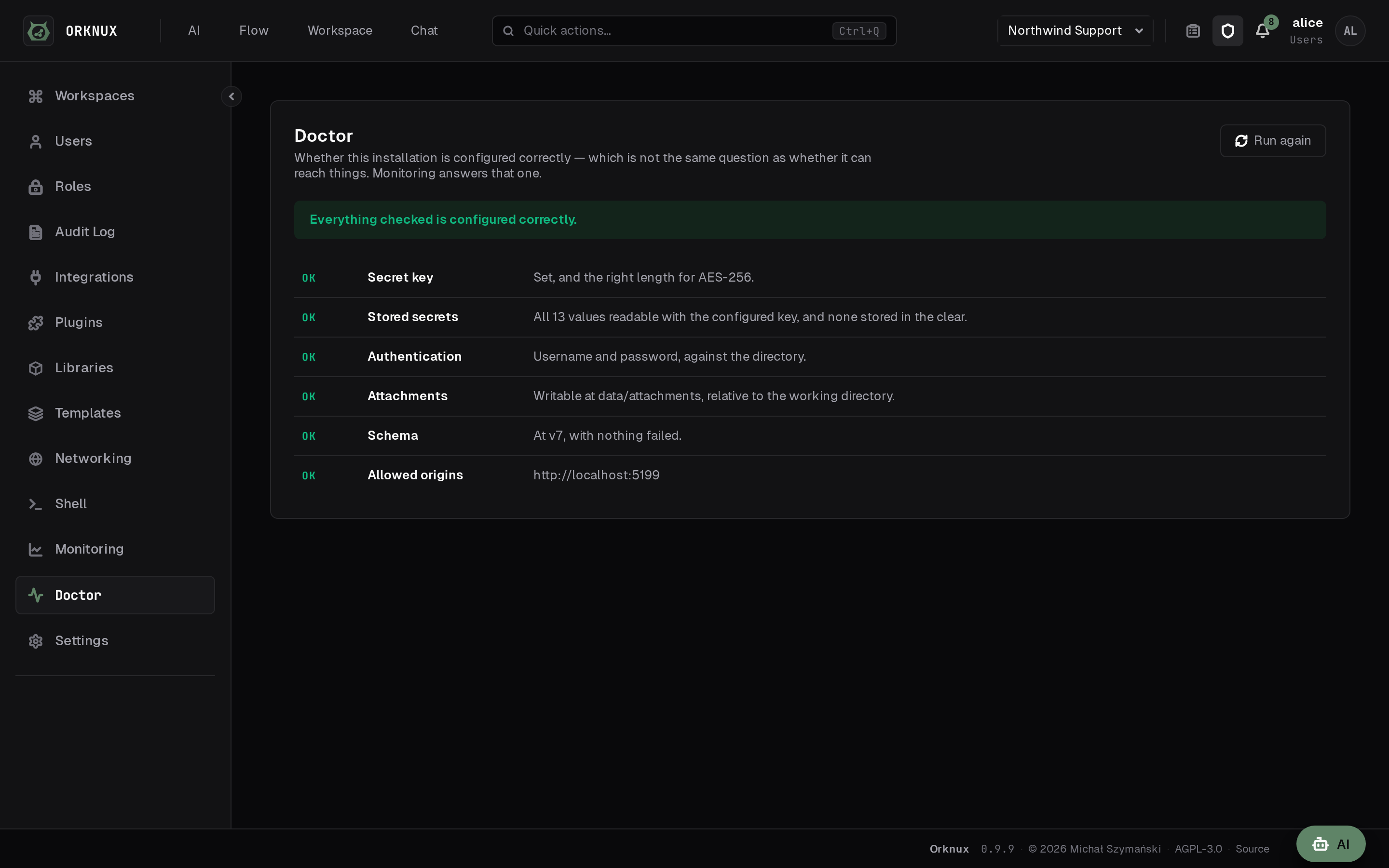1389x868 pixels.
Task: Open Users in the sidebar
Action: pos(115,141)
